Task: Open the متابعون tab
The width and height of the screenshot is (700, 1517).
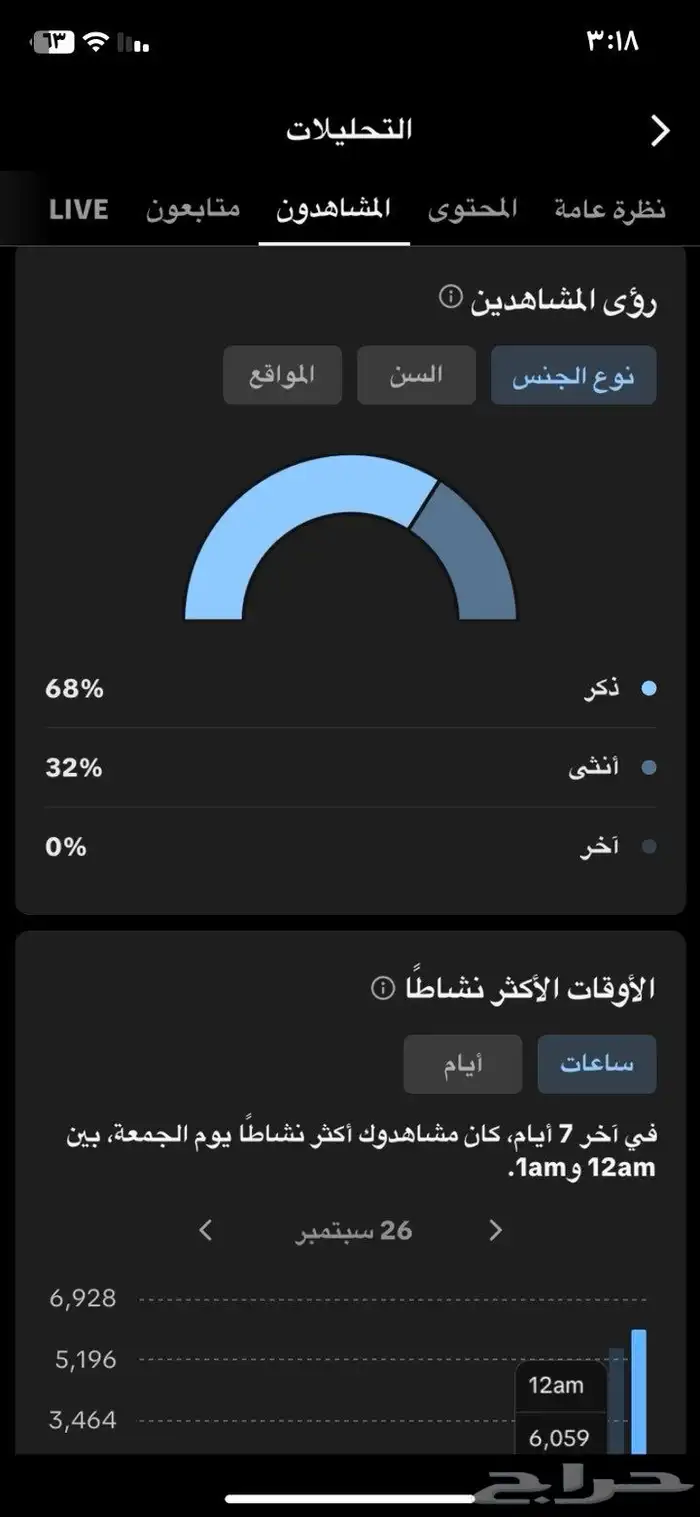Action: click(x=192, y=209)
